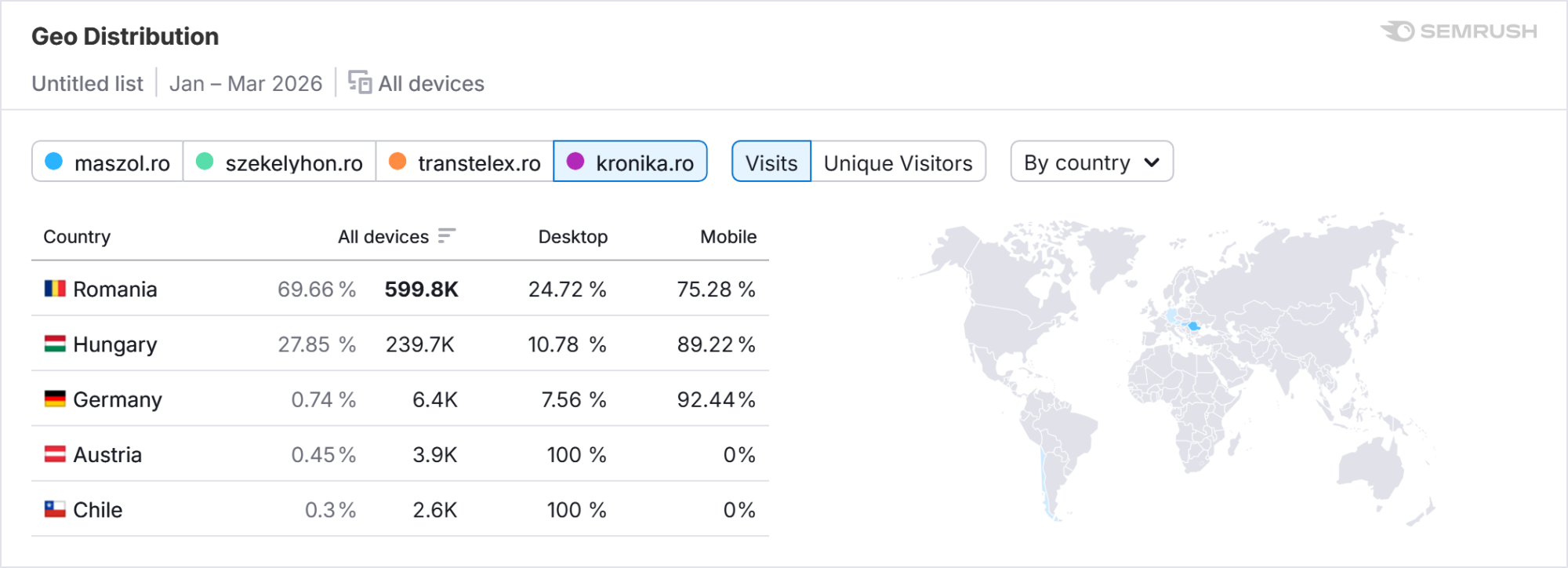Screen dimensions: 1568x568
Task: Switch metric to Visits
Action: tap(771, 162)
